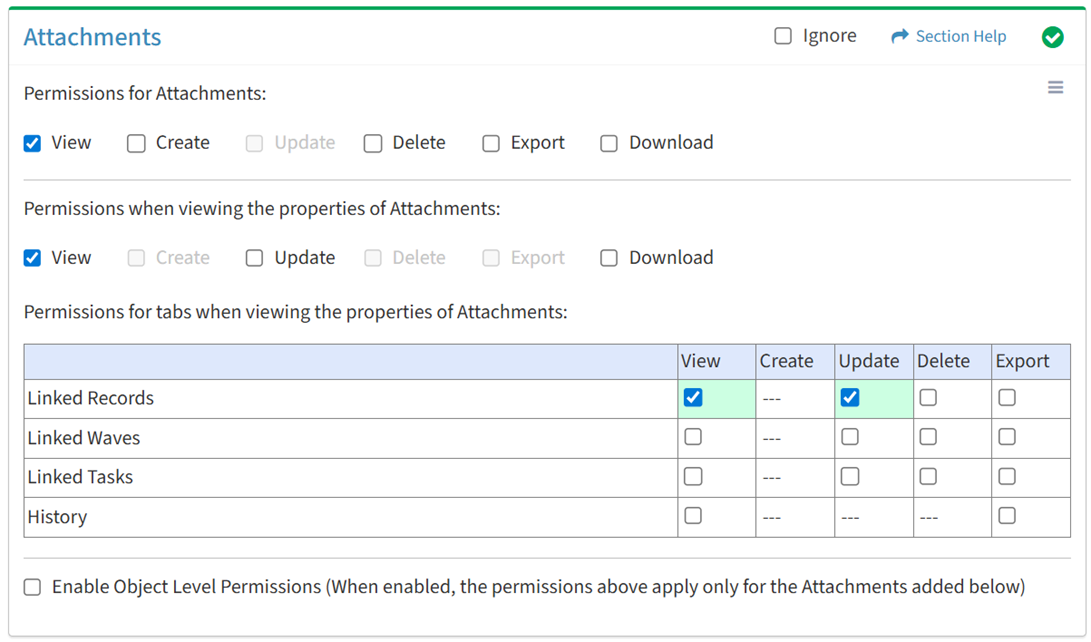The image size is (1091, 642).
Task: Click disabled Create checkbox in properties permissions
Action: (136, 258)
